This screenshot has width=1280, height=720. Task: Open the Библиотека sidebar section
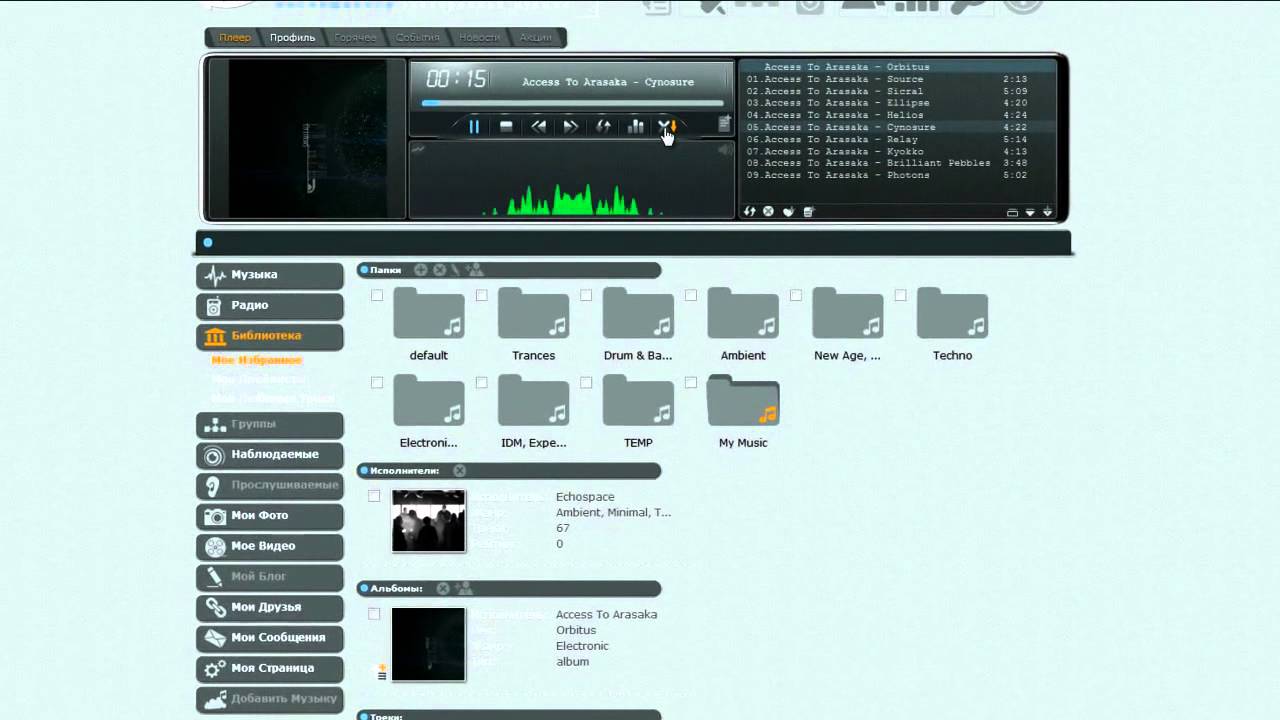(270, 336)
